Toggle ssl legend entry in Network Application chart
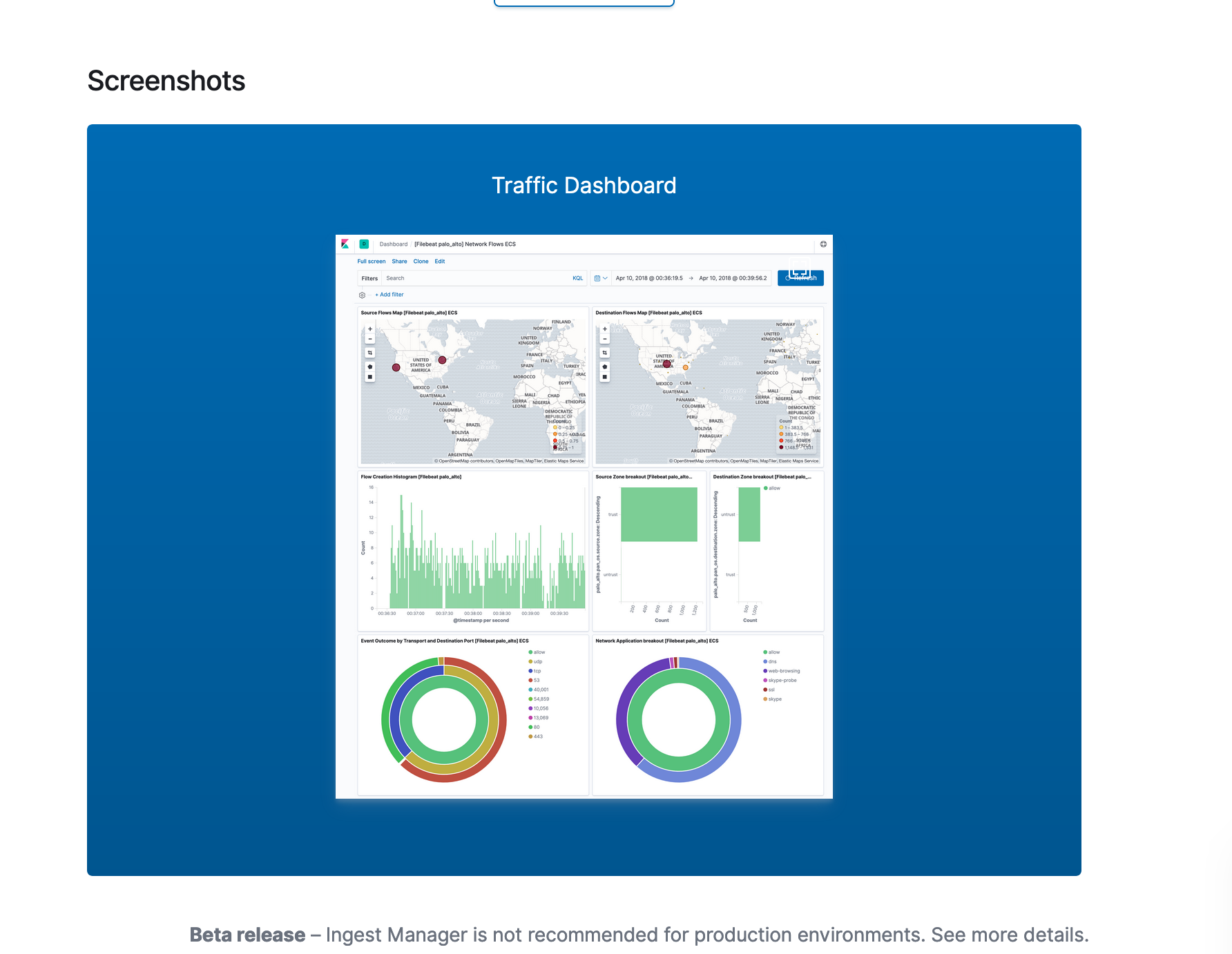Image resolution: width=1232 pixels, height=954 pixels. pyautogui.click(x=769, y=690)
